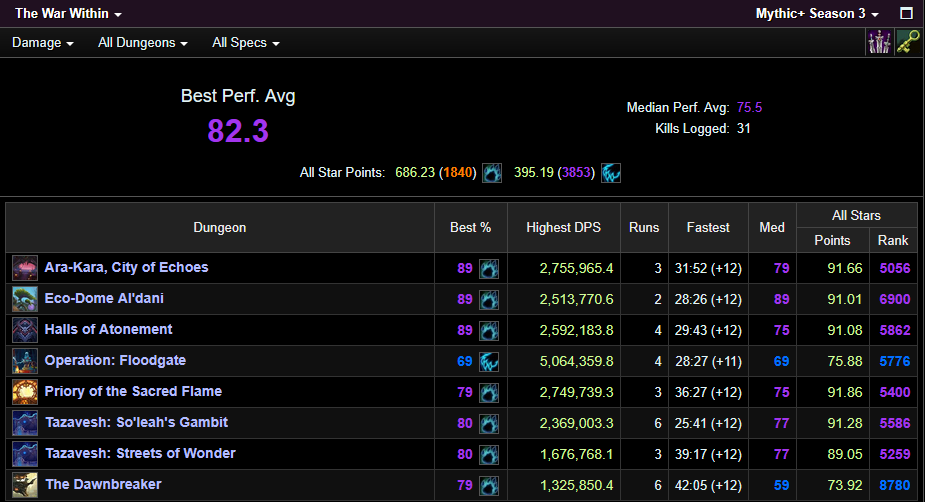Screen dimensions: 925x502
Task: Open The War Within expansion menu
Action: tap(68, 14)
